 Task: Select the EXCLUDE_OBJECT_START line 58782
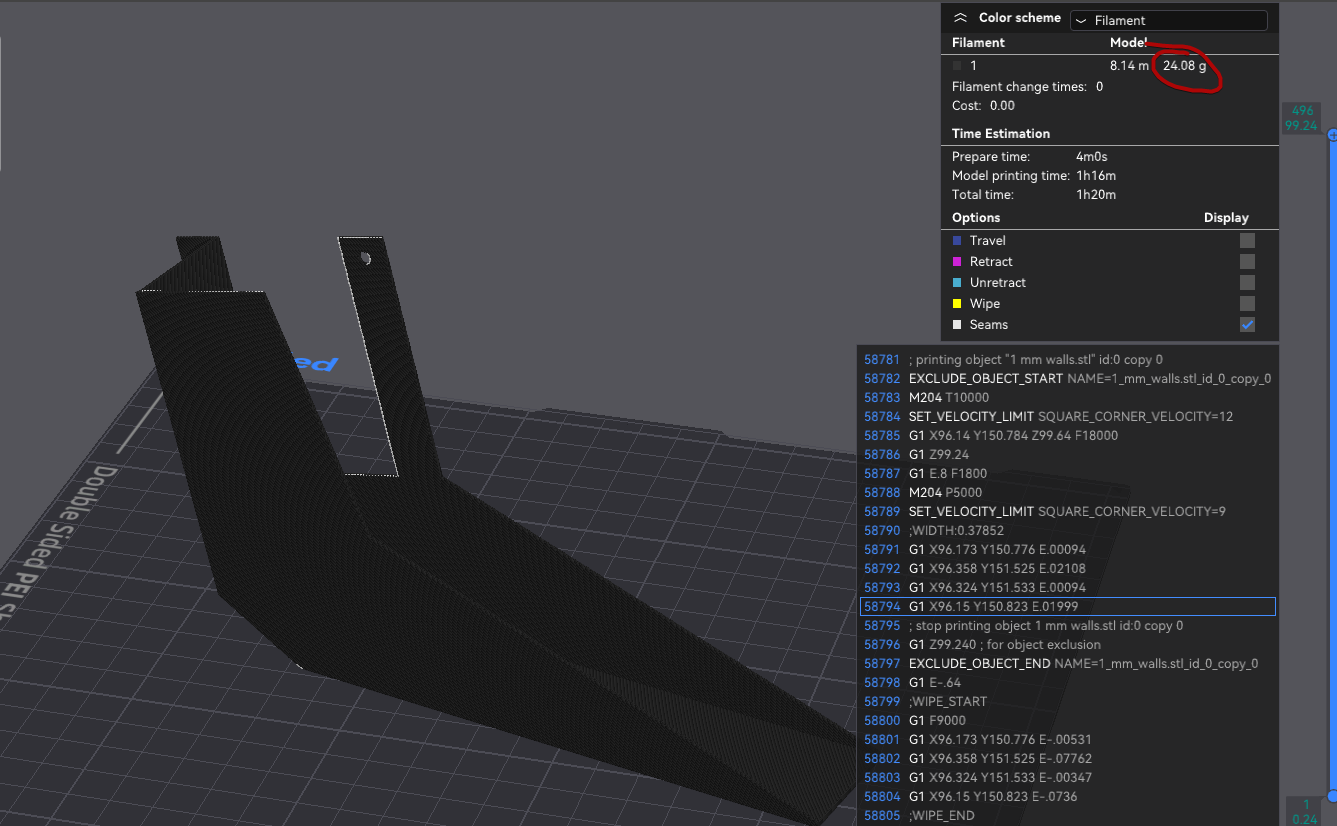coord(1067,378)
